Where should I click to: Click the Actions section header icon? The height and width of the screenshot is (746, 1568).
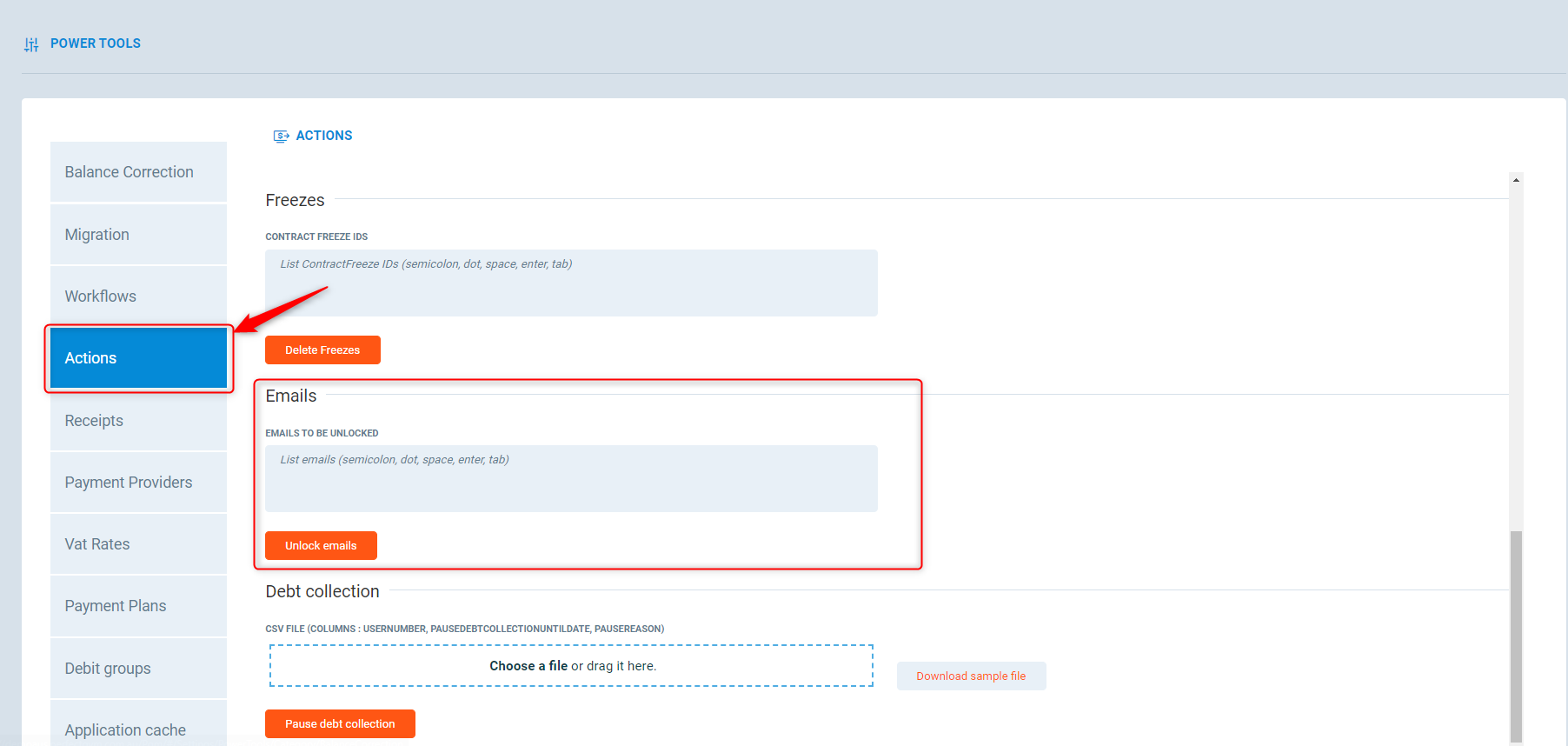click(x=281, y=137)
